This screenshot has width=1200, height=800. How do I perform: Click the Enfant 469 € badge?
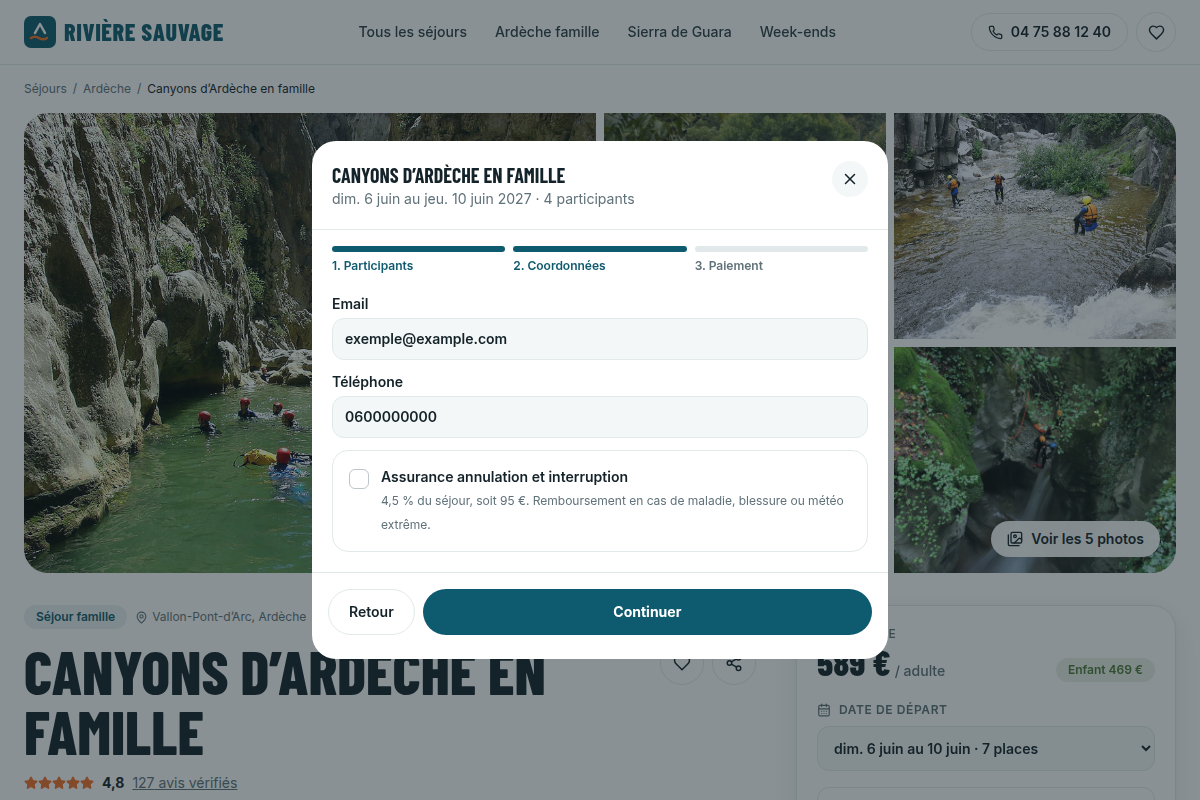1105,670
